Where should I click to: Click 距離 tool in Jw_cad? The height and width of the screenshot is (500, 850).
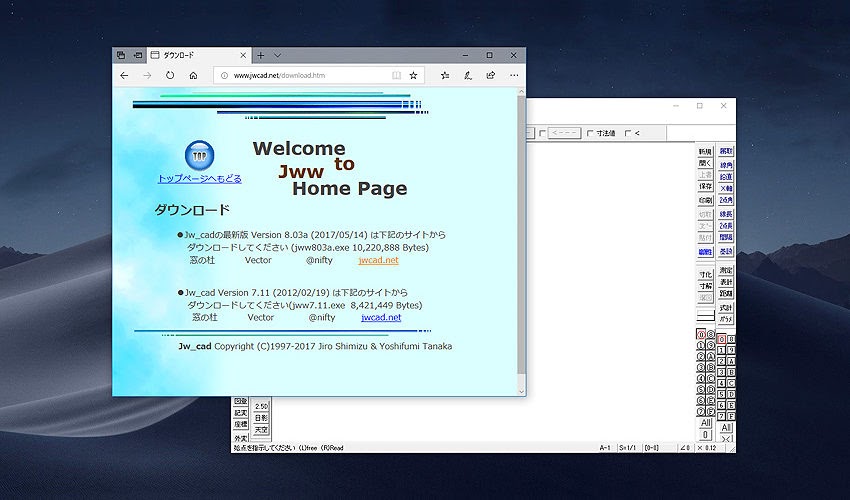(726, 293)
